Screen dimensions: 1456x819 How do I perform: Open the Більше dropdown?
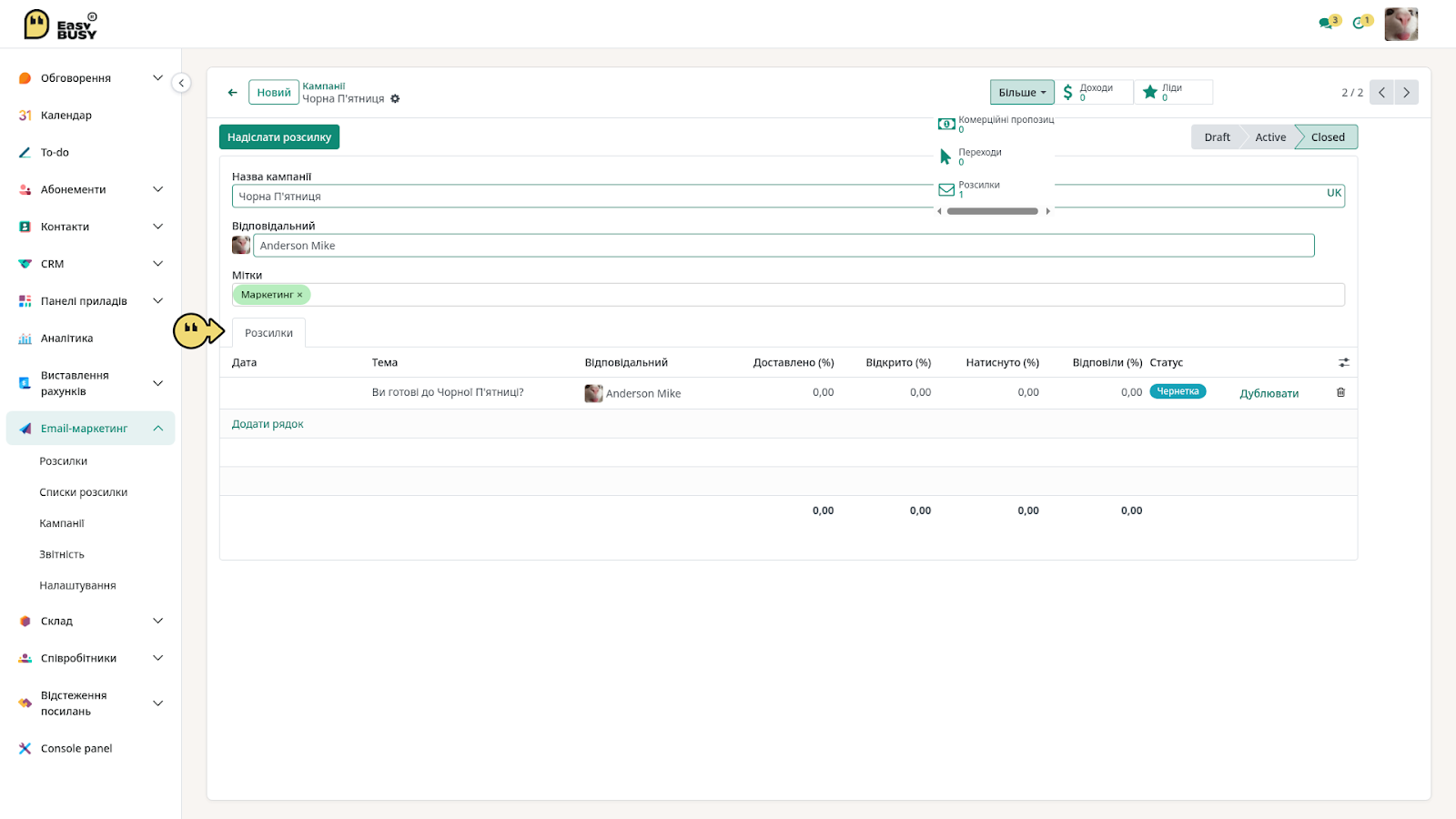tap(1022, 92)
